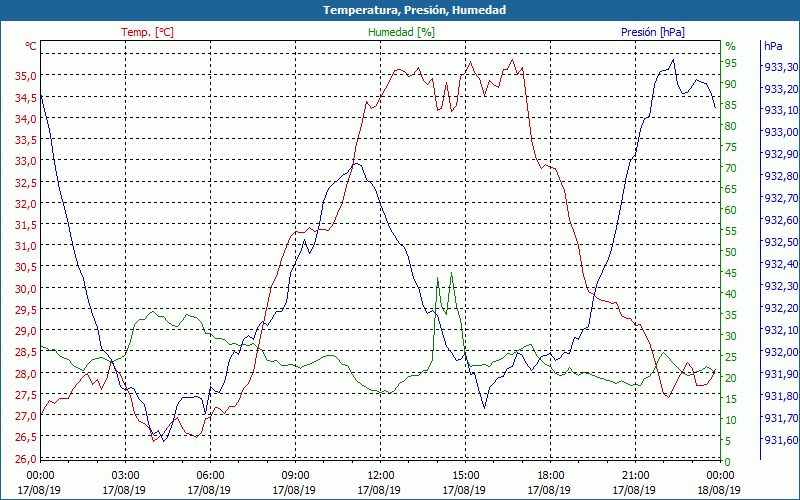This screenshot has height=500, width=800.
Task: Click 931,80 on the pressure axis
Action: pos(782,395)
